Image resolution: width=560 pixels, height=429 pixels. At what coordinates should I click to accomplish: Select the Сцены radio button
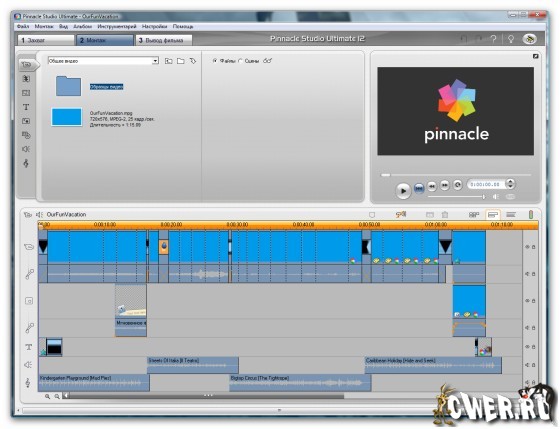tap(240, 61)
